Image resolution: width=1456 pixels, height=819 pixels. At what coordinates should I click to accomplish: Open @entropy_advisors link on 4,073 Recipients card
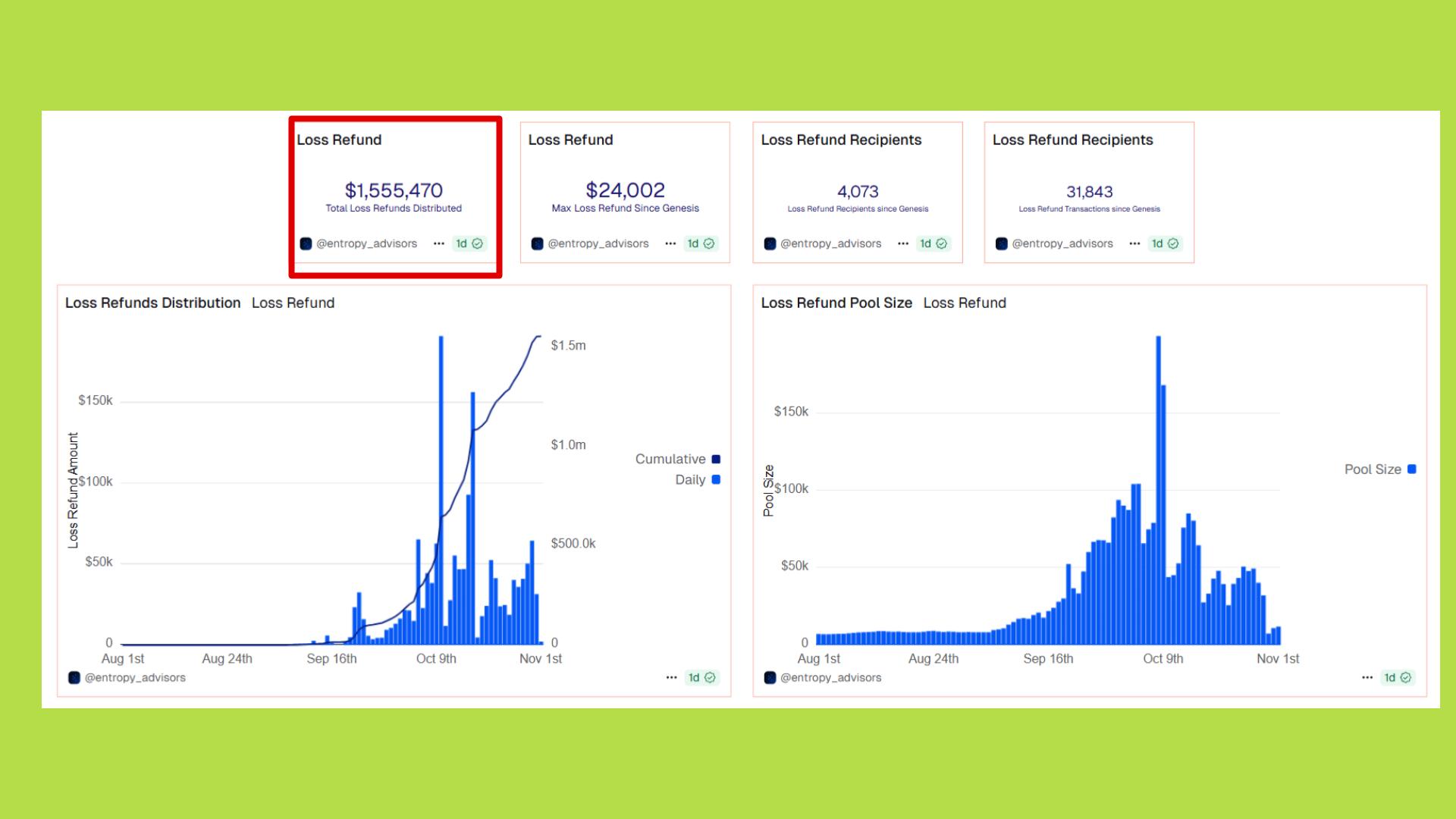[830, 243]
